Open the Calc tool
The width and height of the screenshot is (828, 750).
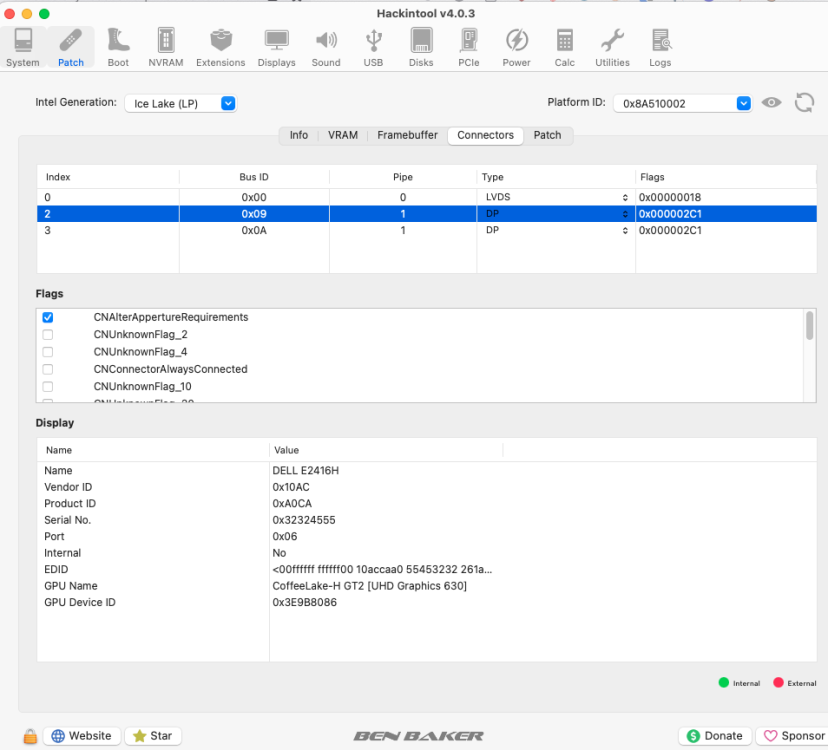tap(564, 48)
